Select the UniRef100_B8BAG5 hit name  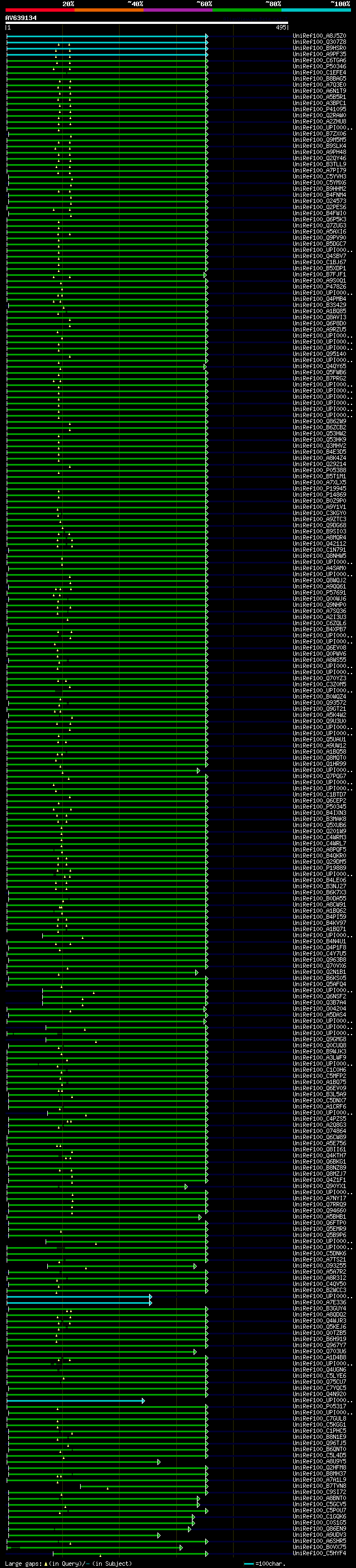coord(319,78)
